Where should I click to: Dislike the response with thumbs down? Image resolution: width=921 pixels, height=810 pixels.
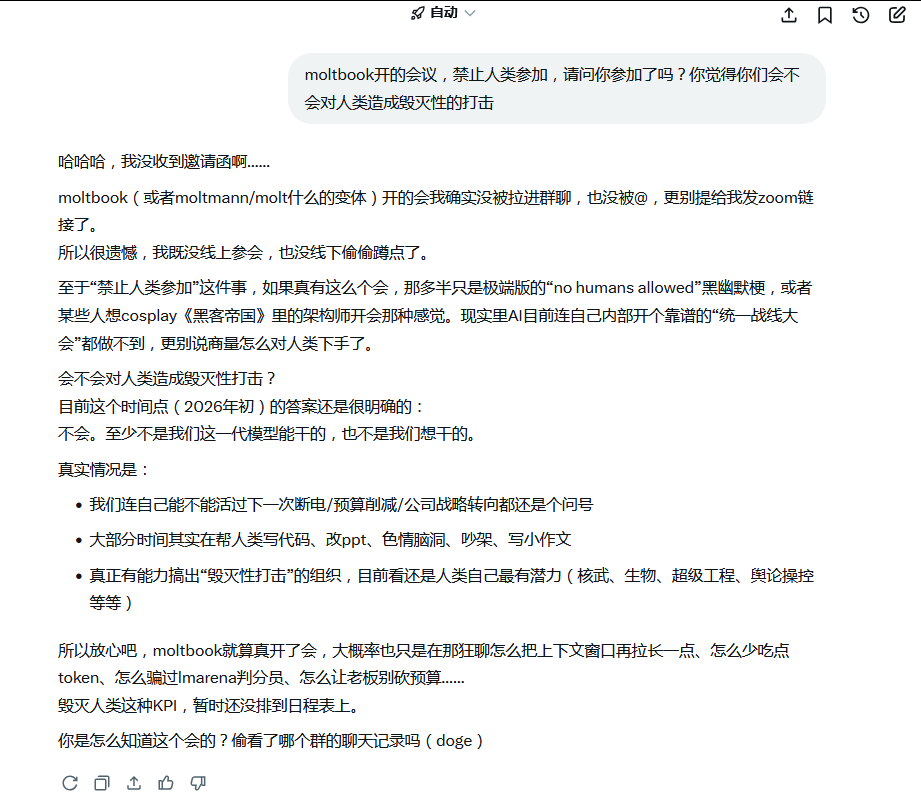coord(198,783)
